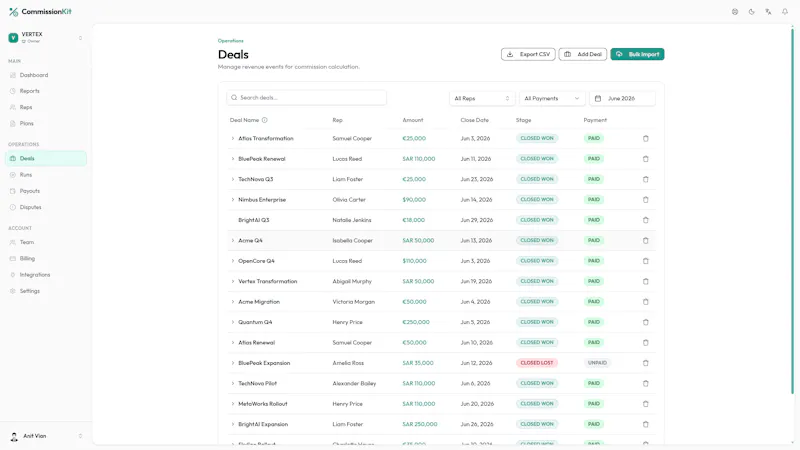
Task: Click the Unpaid payment badge
Action: click(597, 363)
